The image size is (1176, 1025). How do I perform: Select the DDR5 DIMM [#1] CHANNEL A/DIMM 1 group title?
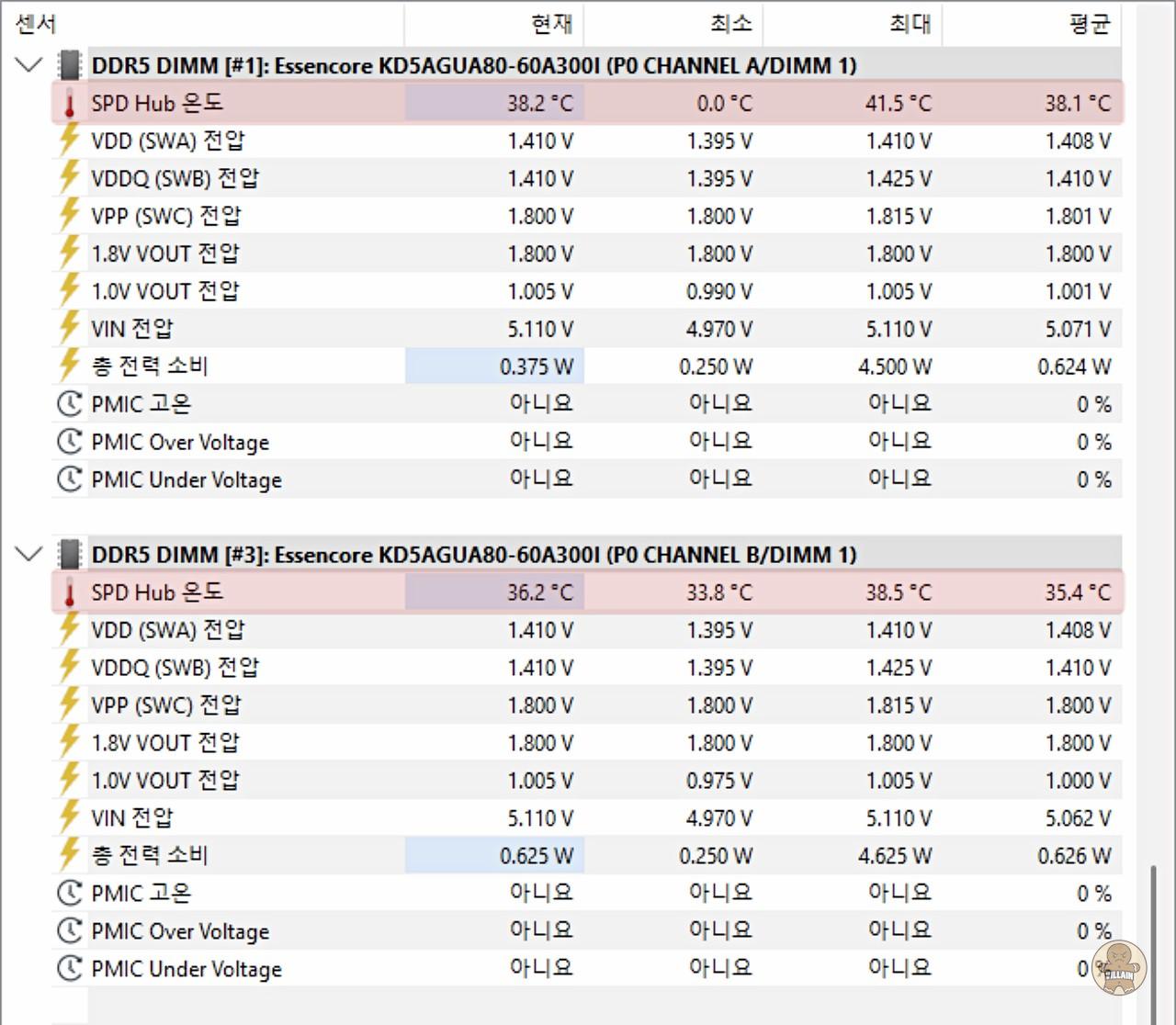click(x=474, y=65)
